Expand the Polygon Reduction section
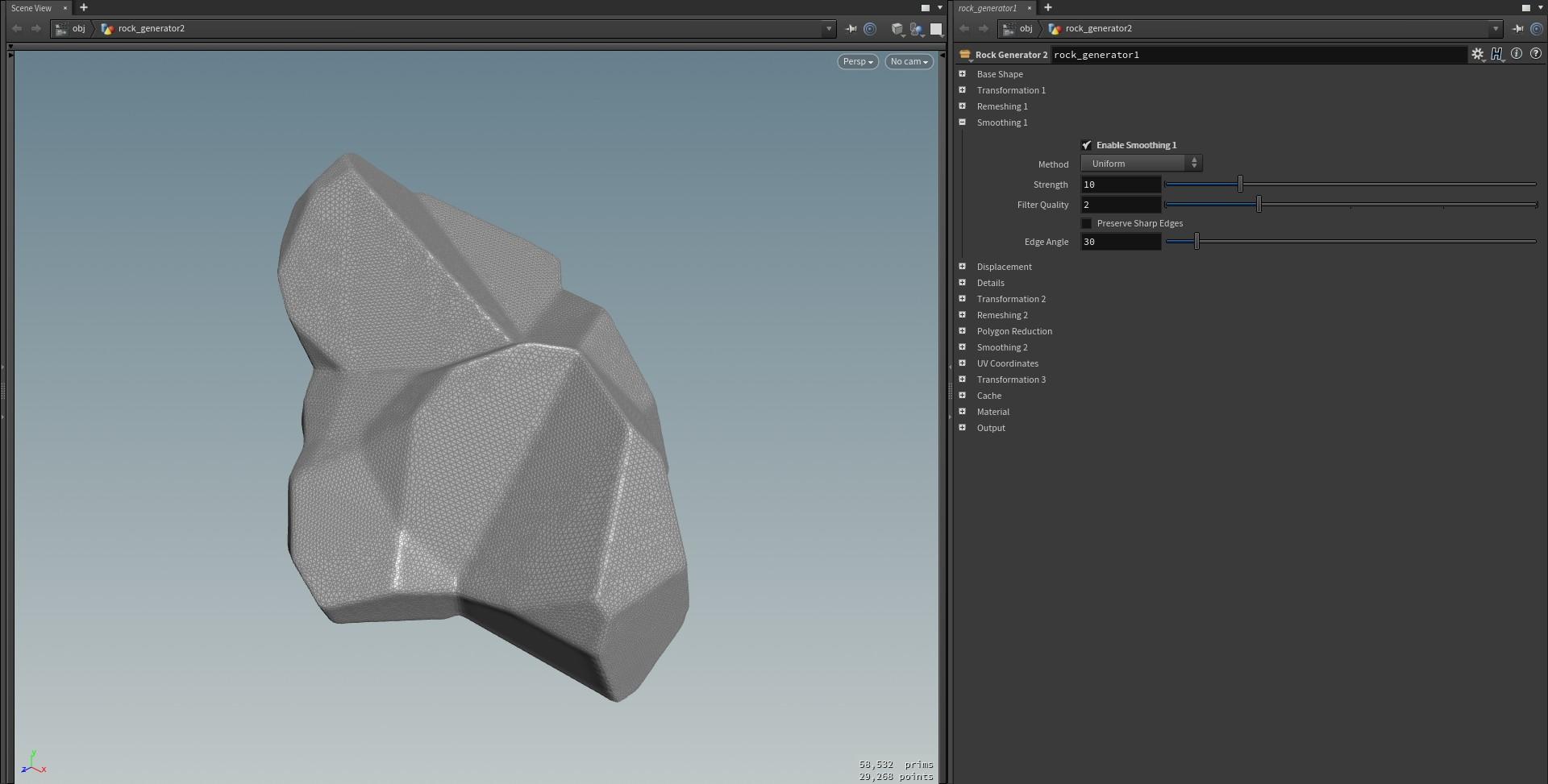1548x784 pixels. coord(963,330)
